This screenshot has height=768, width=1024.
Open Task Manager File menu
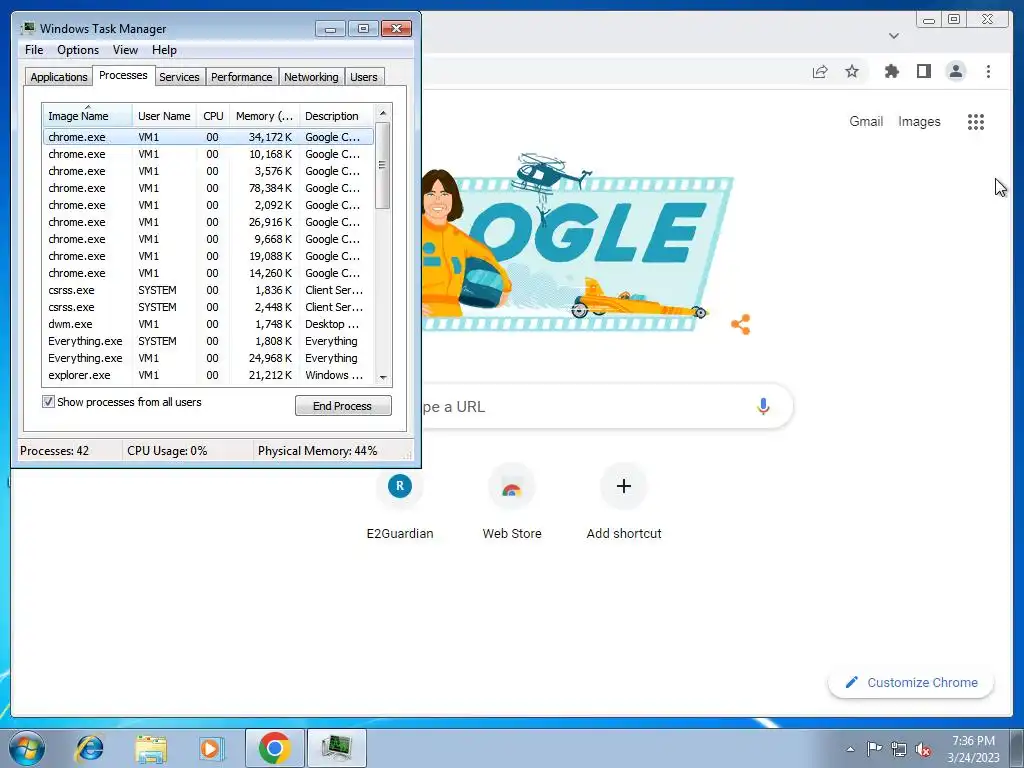[x=34, y=50]
